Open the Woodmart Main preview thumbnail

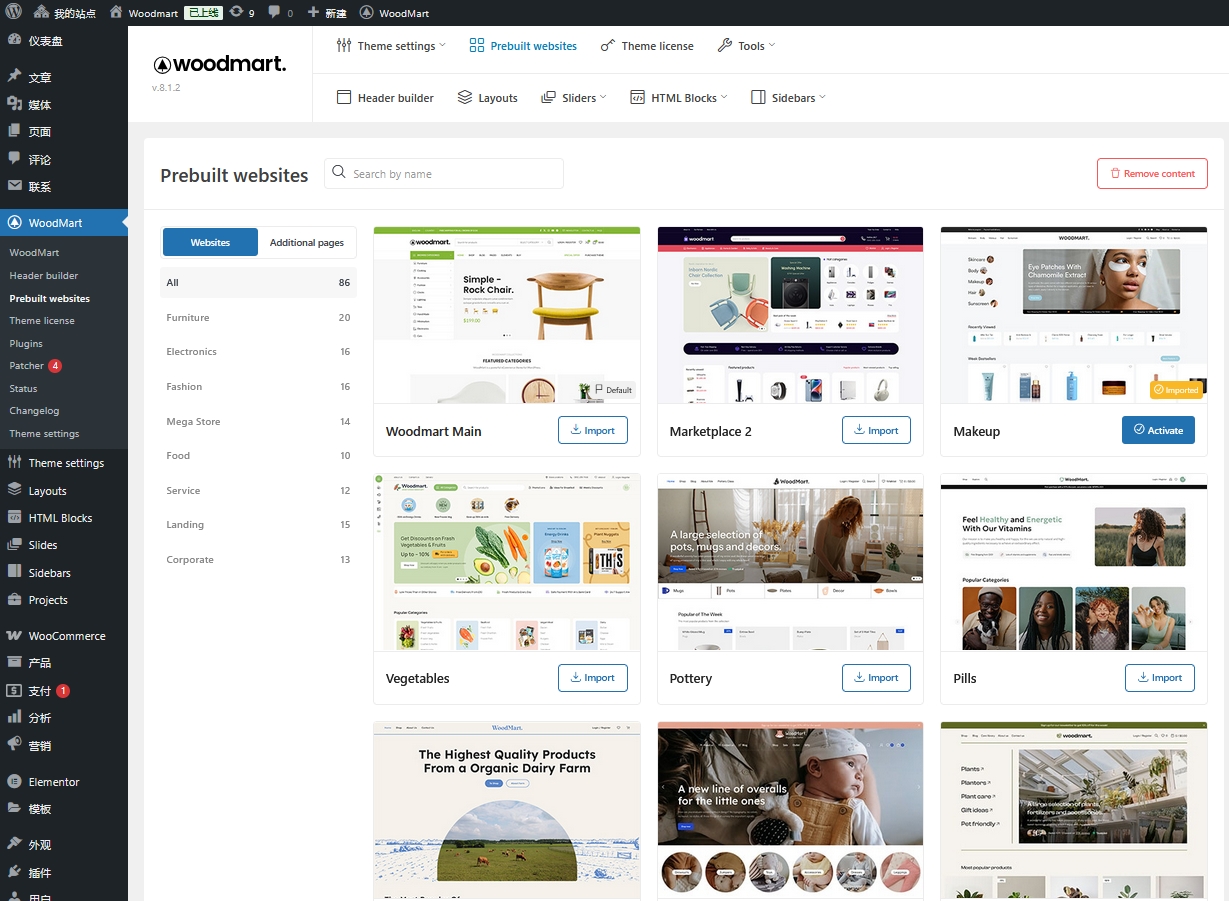point(507,315)
